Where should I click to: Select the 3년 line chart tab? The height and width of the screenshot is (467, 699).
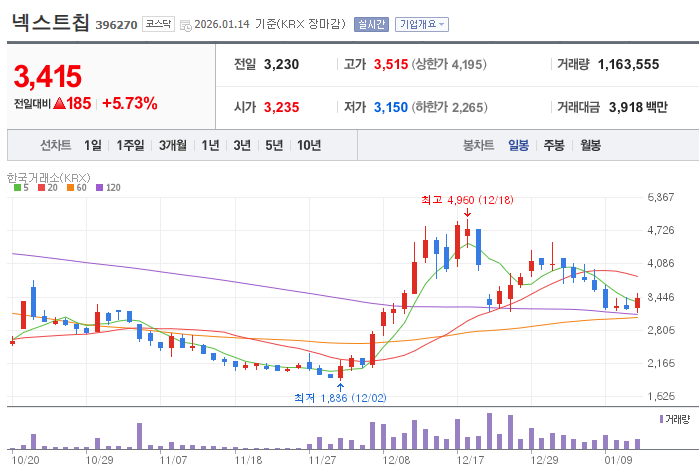pyautogui.click(x=242, y=145)
